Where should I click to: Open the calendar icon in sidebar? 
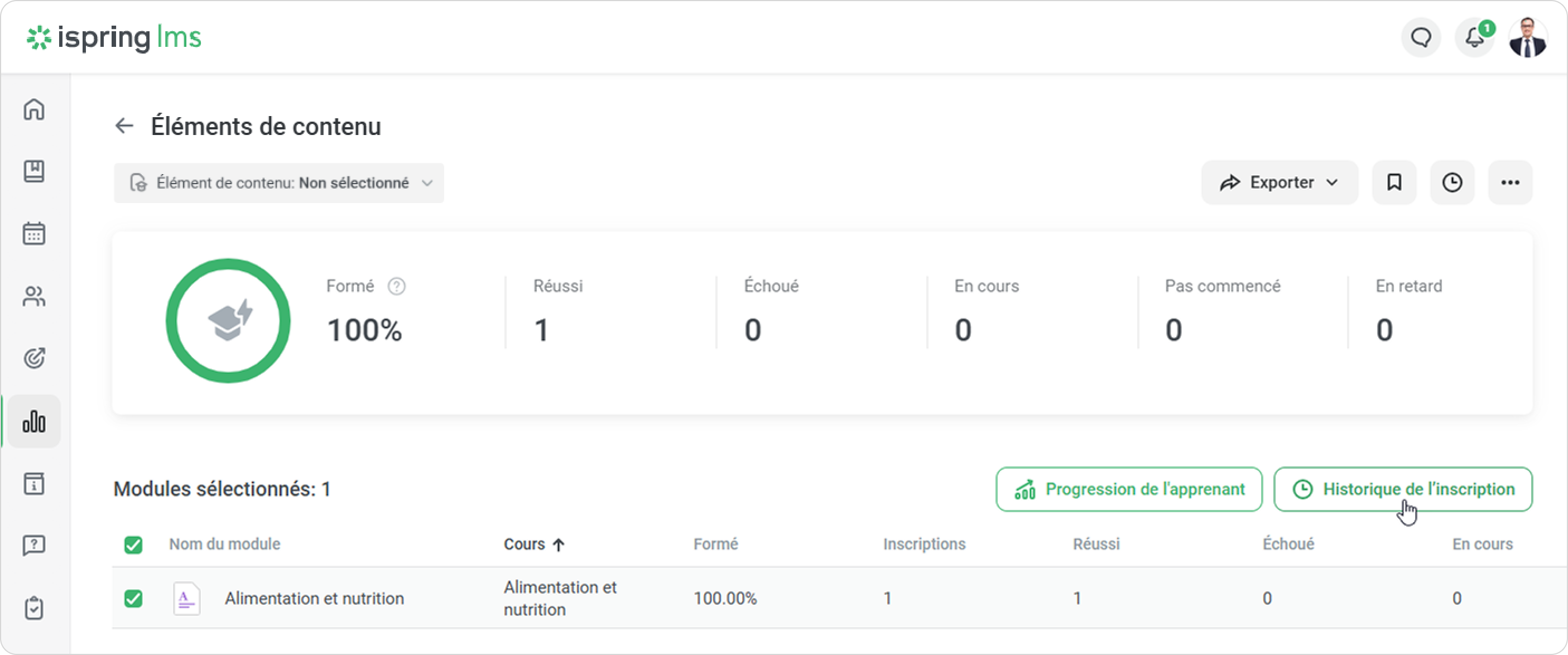point(34,234)
